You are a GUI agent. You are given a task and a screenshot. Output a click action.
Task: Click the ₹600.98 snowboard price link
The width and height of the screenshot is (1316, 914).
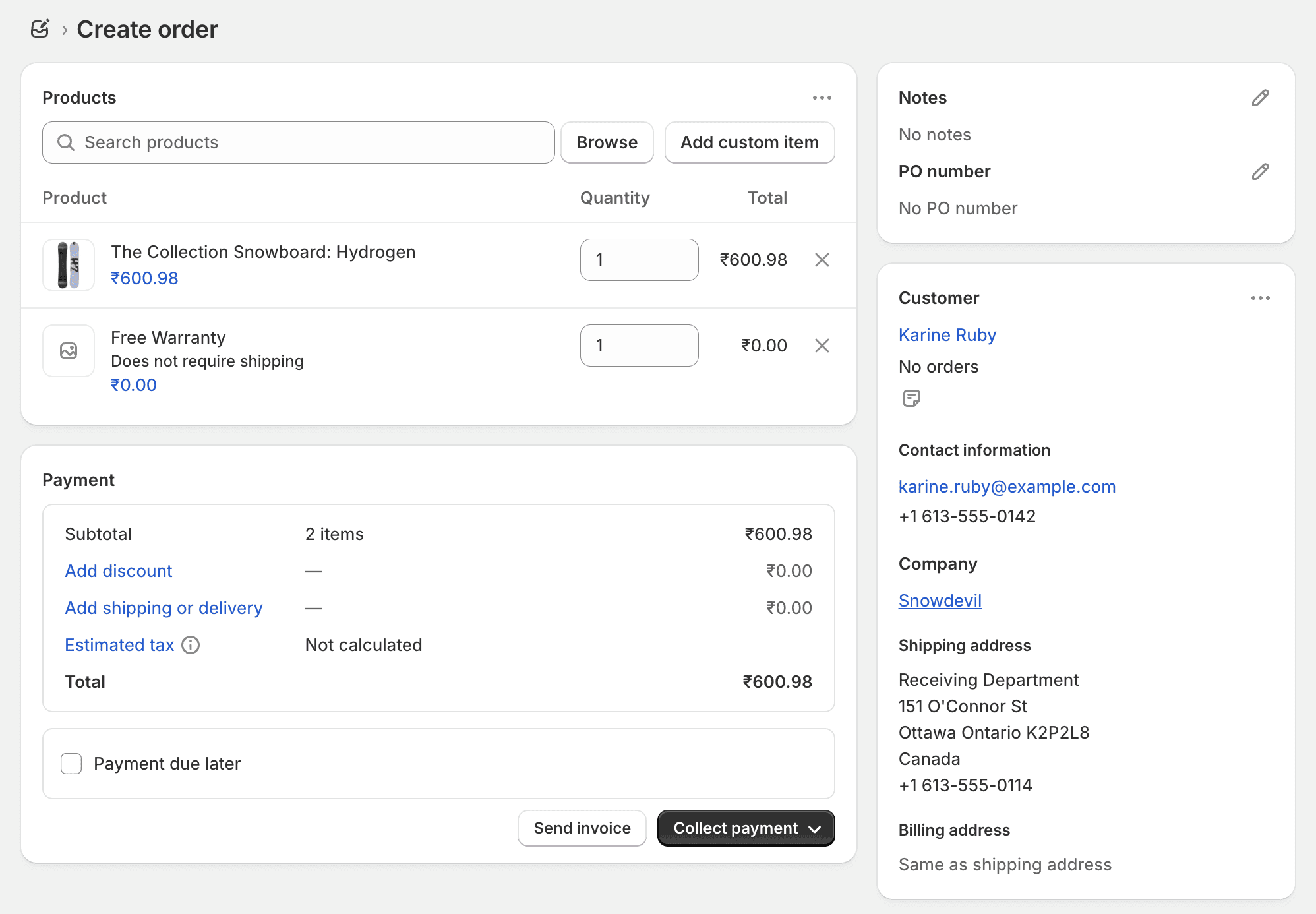(x=144, y=278)
